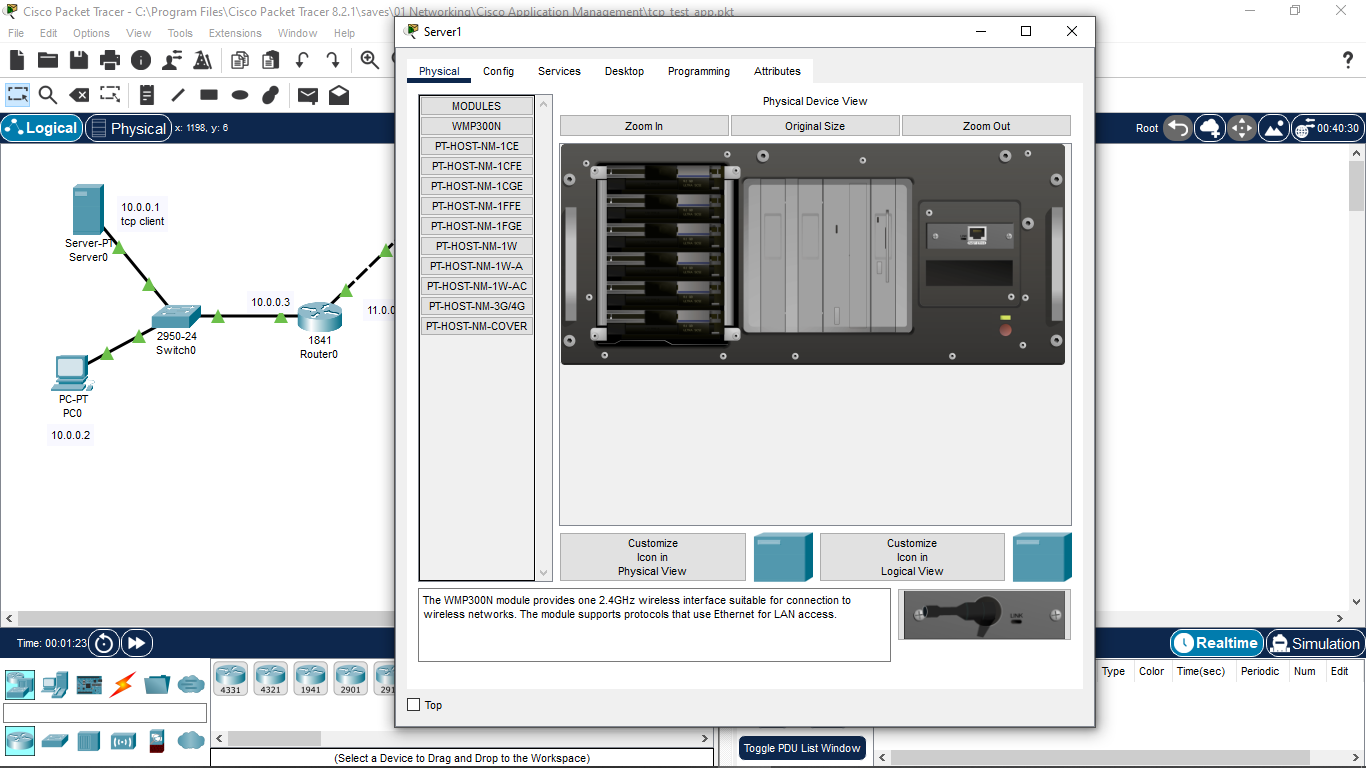Click the Place Note tool
This screenshot has width=1366, height=768.
pyautogui.click(x=147, y=95)
